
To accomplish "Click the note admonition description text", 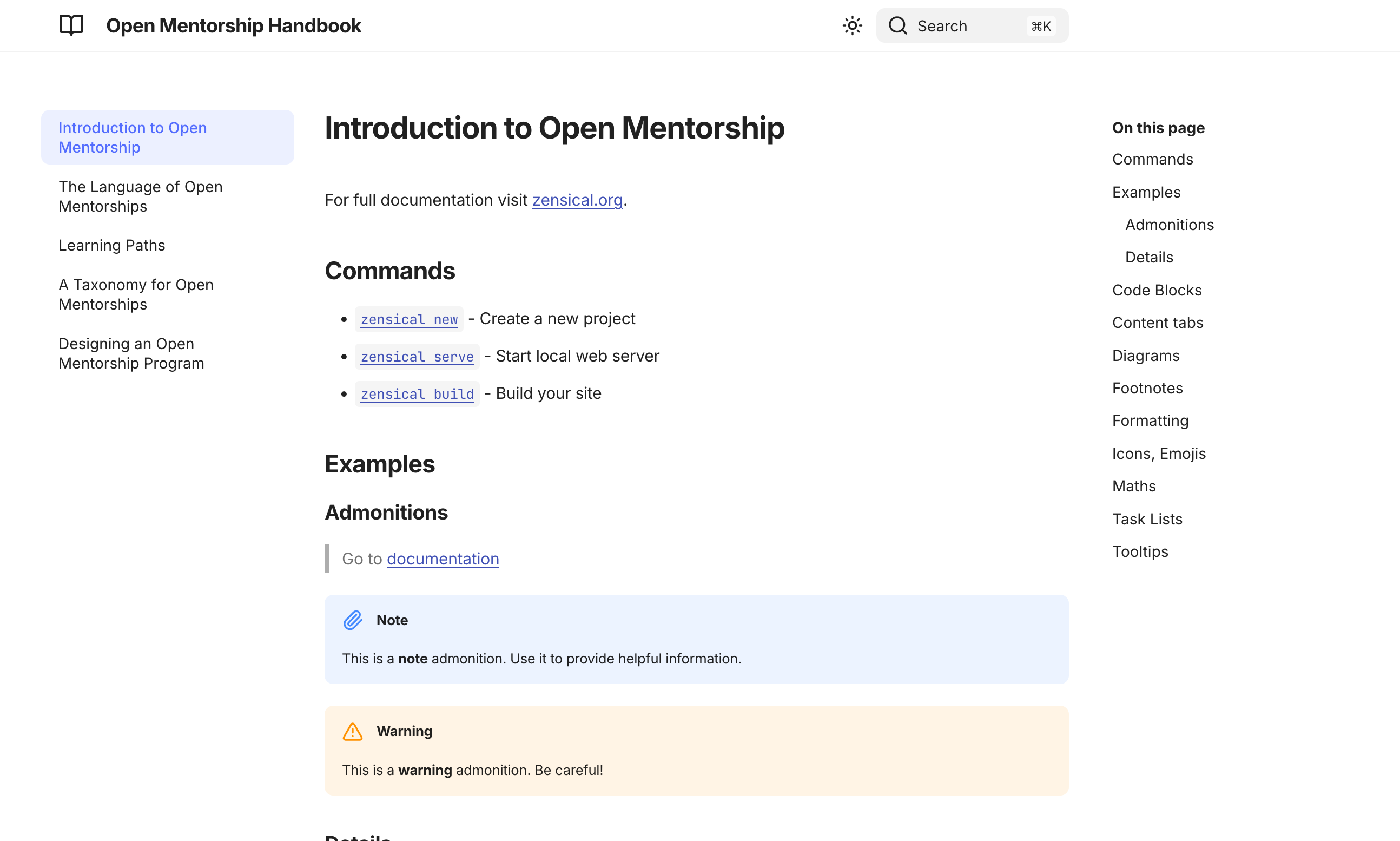I will pyautogui.click(x=541, y=659).
